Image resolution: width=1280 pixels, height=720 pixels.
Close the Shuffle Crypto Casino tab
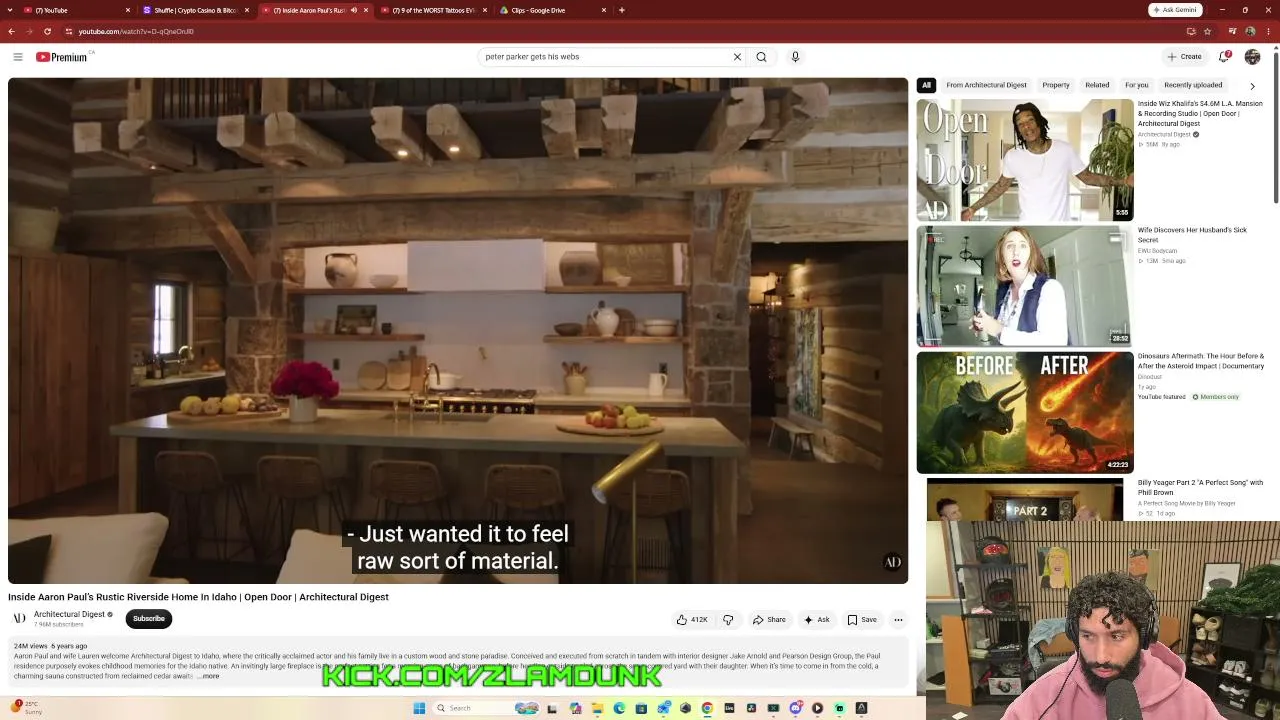(x=247, y=10)
